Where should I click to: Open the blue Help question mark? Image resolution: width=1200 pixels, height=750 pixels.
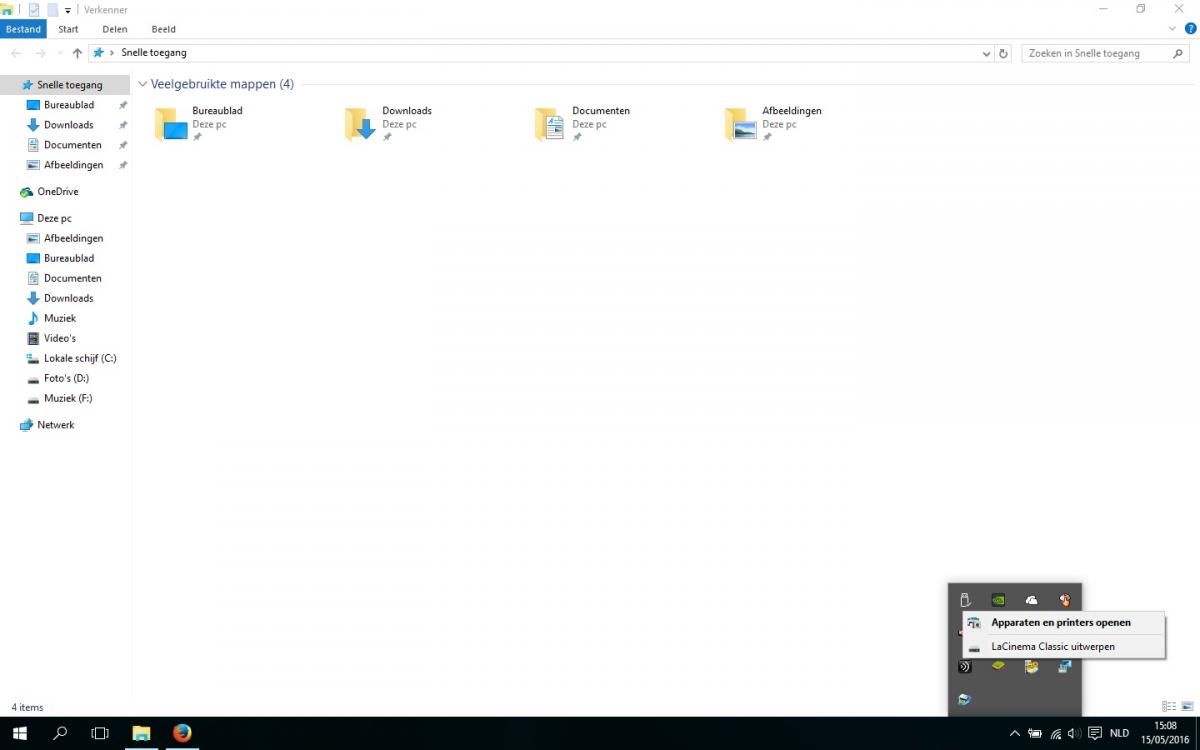click(1190, 29)
